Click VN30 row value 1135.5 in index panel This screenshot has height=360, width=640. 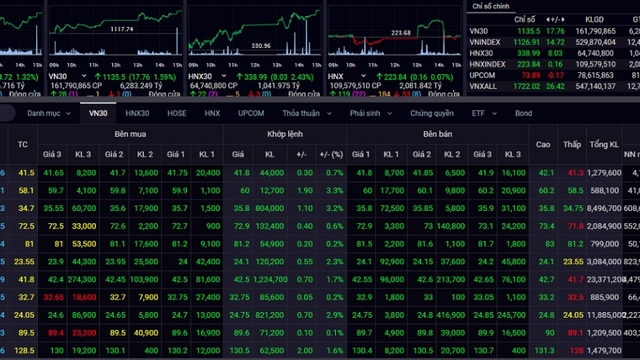(x=529, y=31)
